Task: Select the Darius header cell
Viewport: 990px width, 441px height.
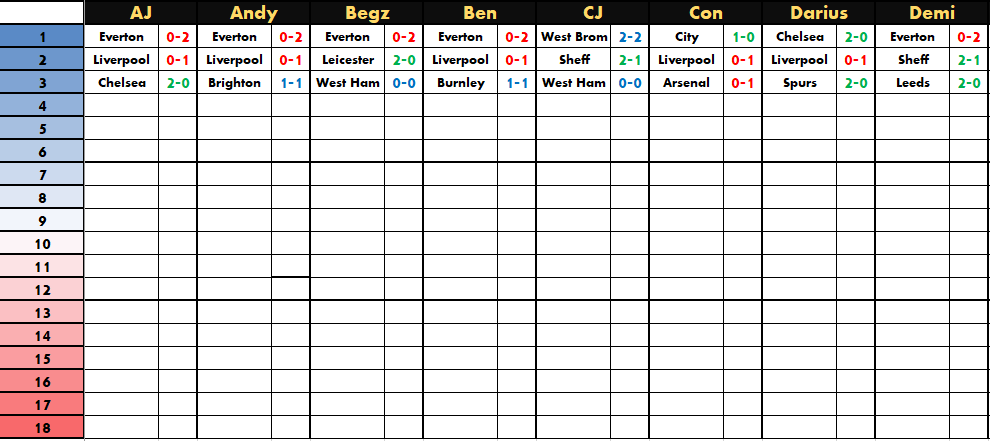Action: [x=818, y=13]
